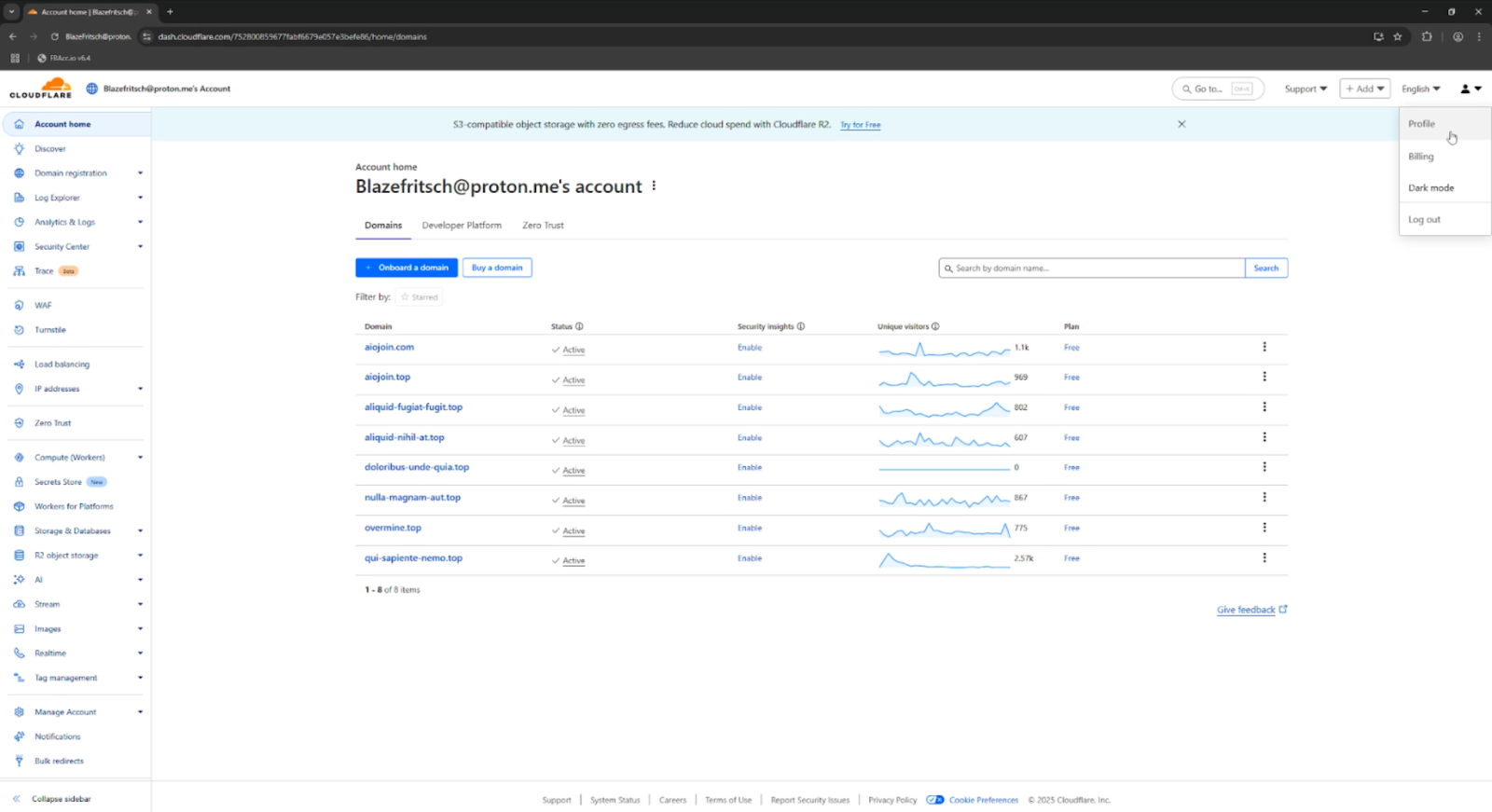Screen dimensions: 1492x812
Task: Click the Try for Free link
Action: click(861, 125)
